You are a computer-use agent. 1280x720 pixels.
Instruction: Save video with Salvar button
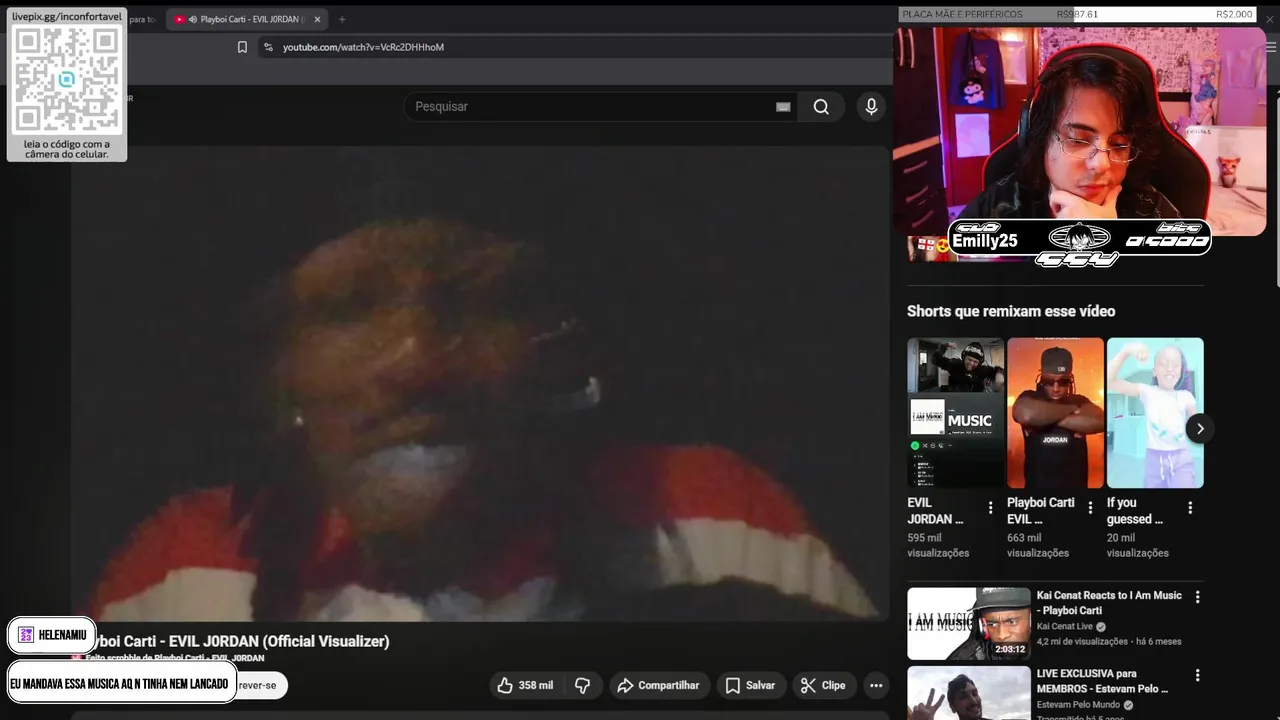(750, 685)
